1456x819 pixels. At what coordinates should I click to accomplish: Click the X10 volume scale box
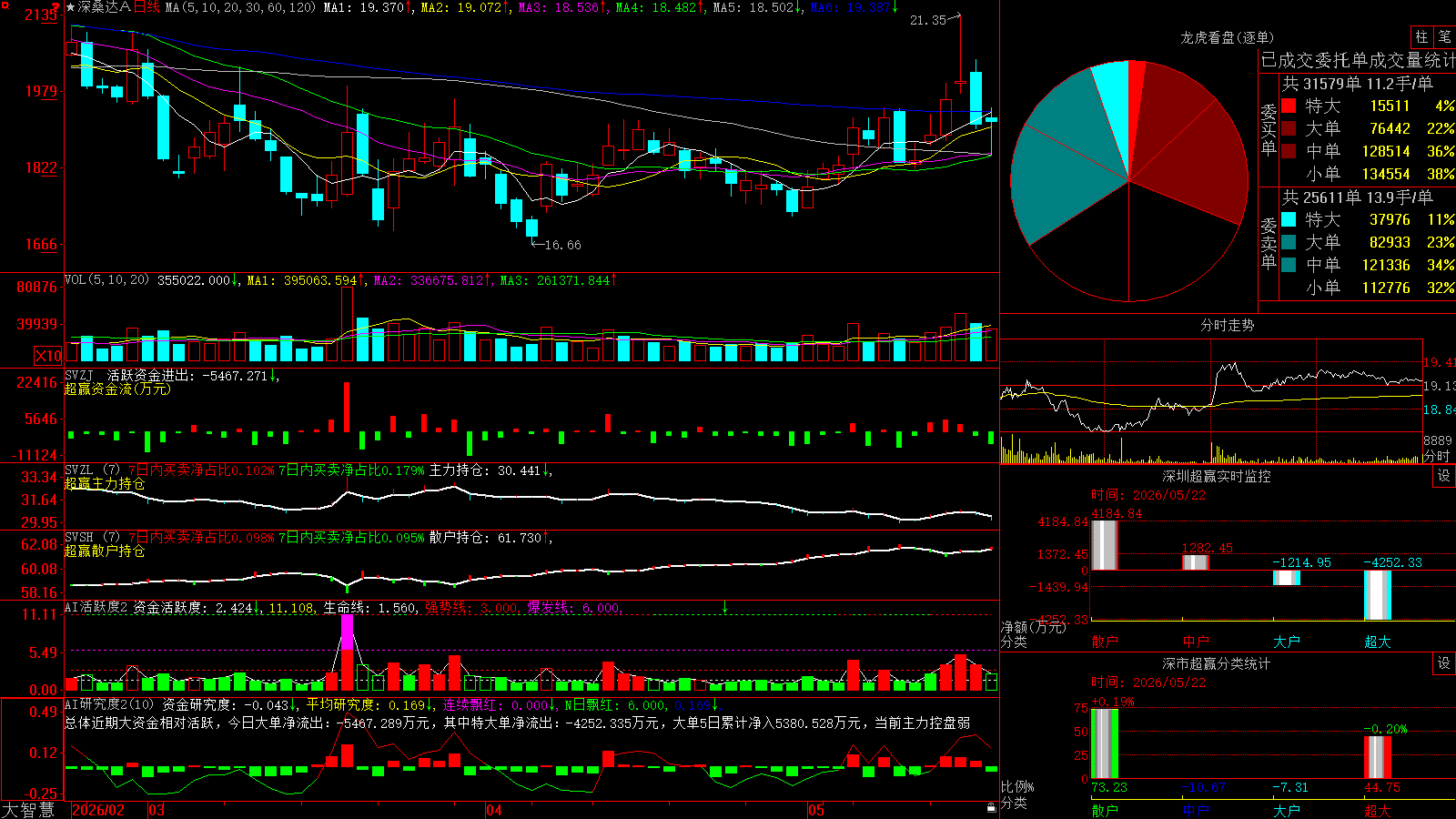pyautogui.click(x=48, y=356)
